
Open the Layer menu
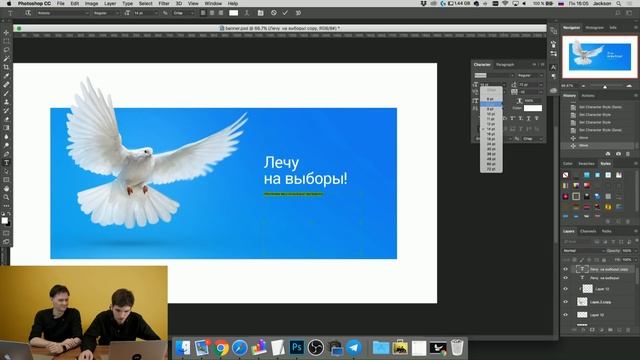(x=110, y=3)
